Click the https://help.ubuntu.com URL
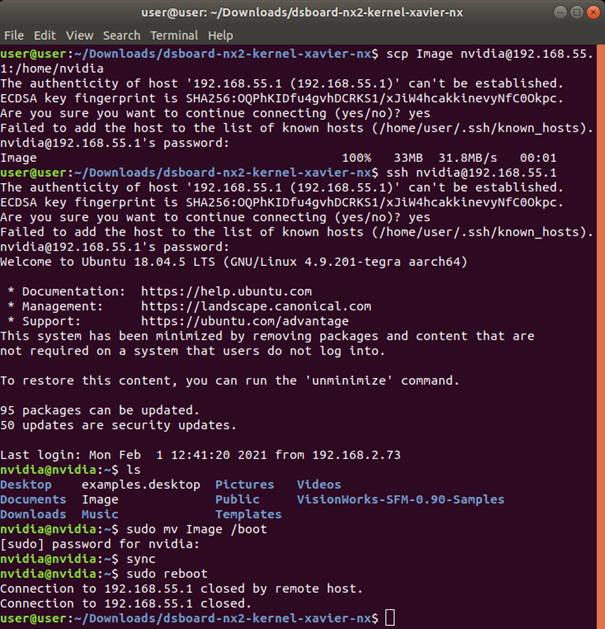This screenshot has width=605, height=629. tap(226, 291)
